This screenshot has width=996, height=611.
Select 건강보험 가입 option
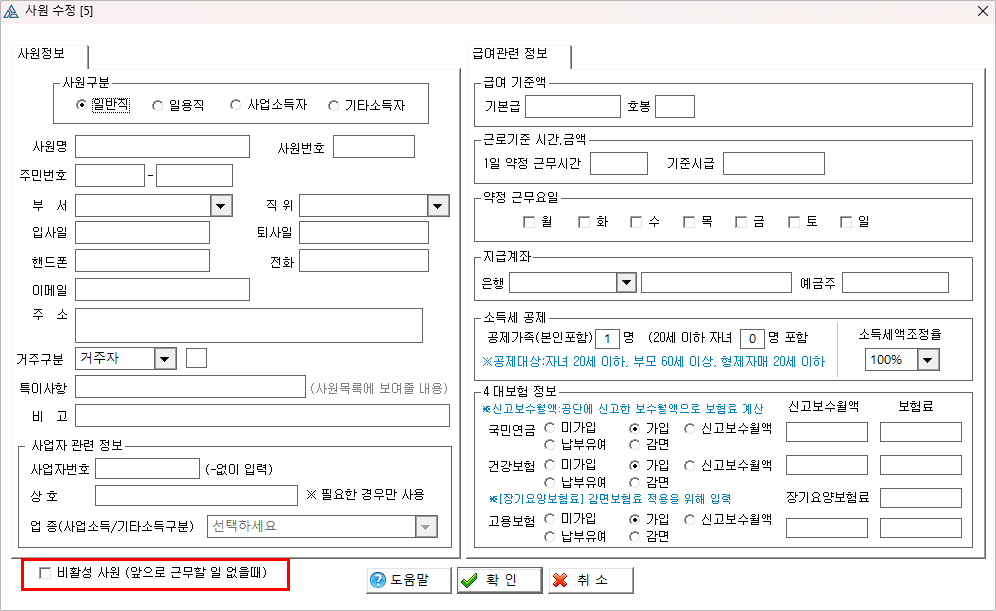[x=635, y=466]
